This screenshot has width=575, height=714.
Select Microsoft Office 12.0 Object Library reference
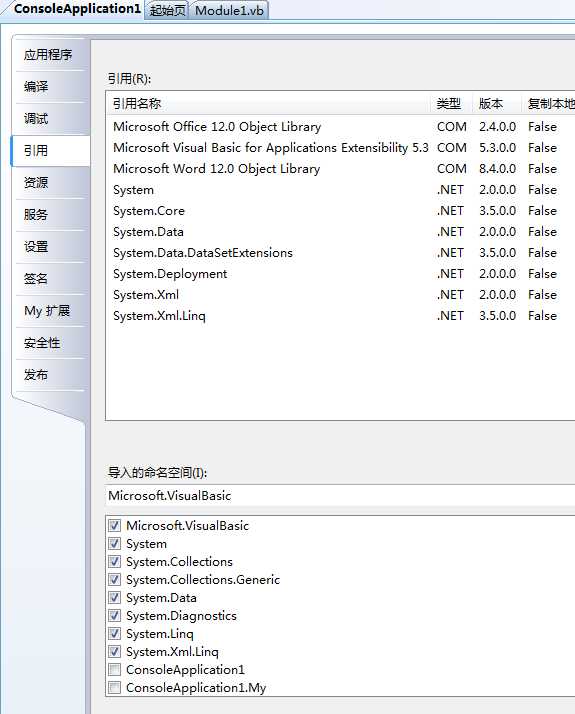coord(341,127)
